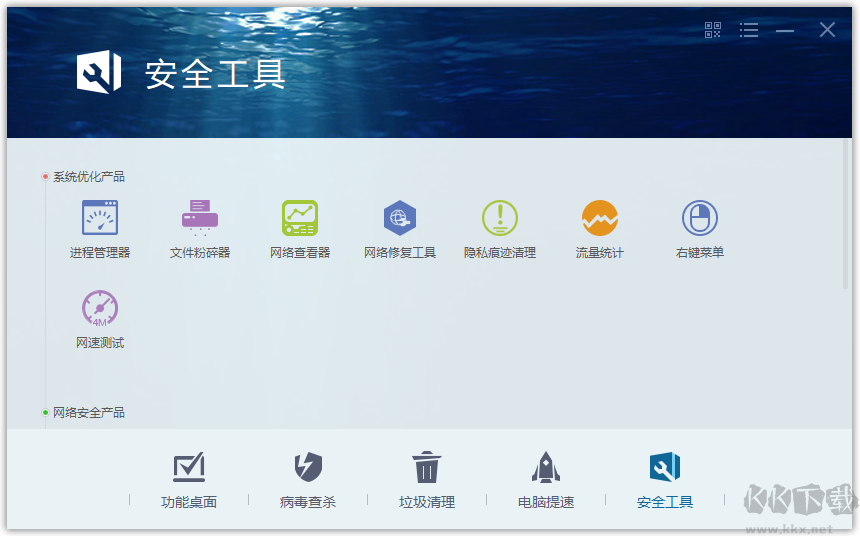Click the 系统优化产品 section heading
The width and height of the screenshot is (860, 536).
88,177
